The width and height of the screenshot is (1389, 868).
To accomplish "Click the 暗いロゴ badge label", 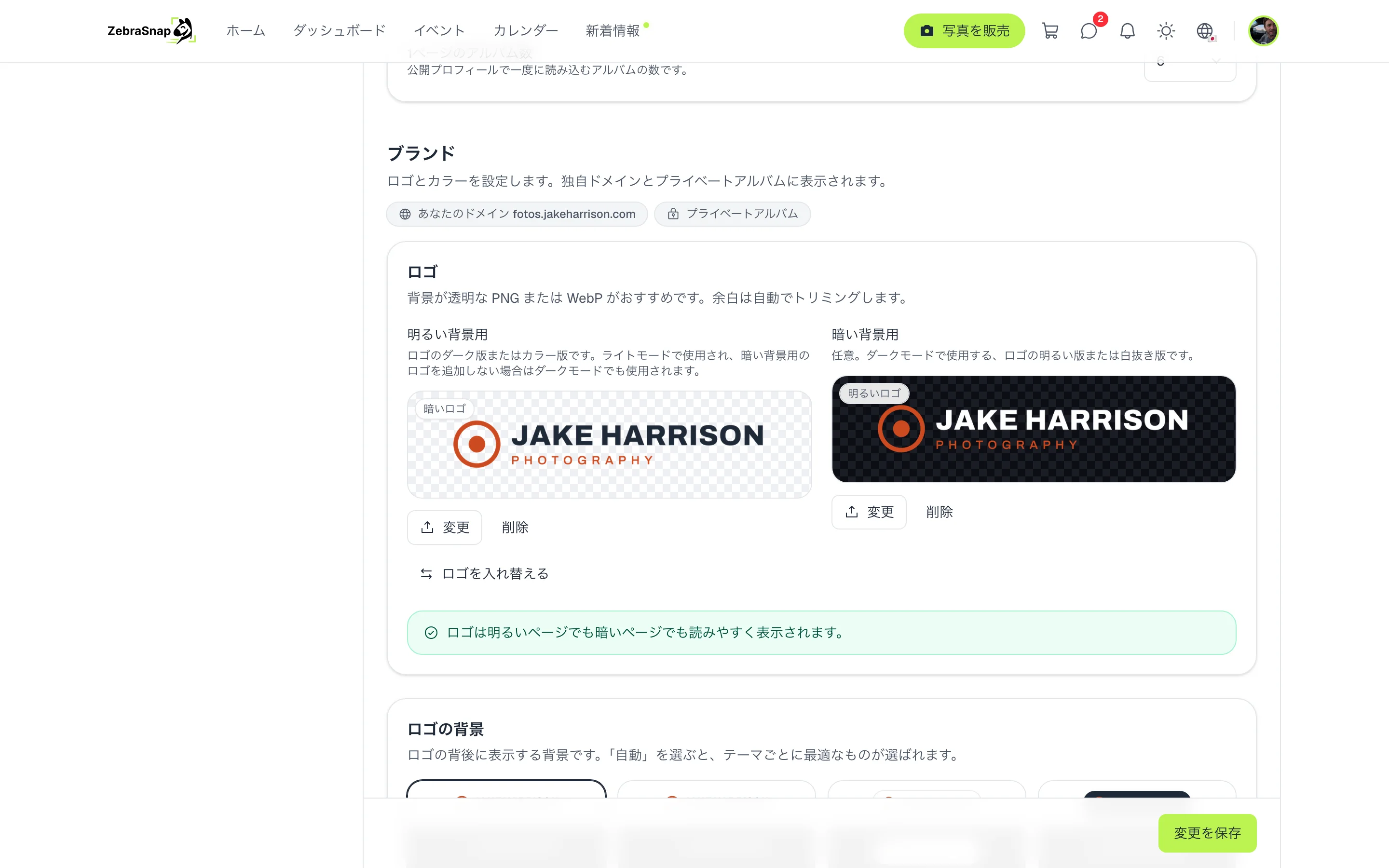I will (x=444, y=409).
